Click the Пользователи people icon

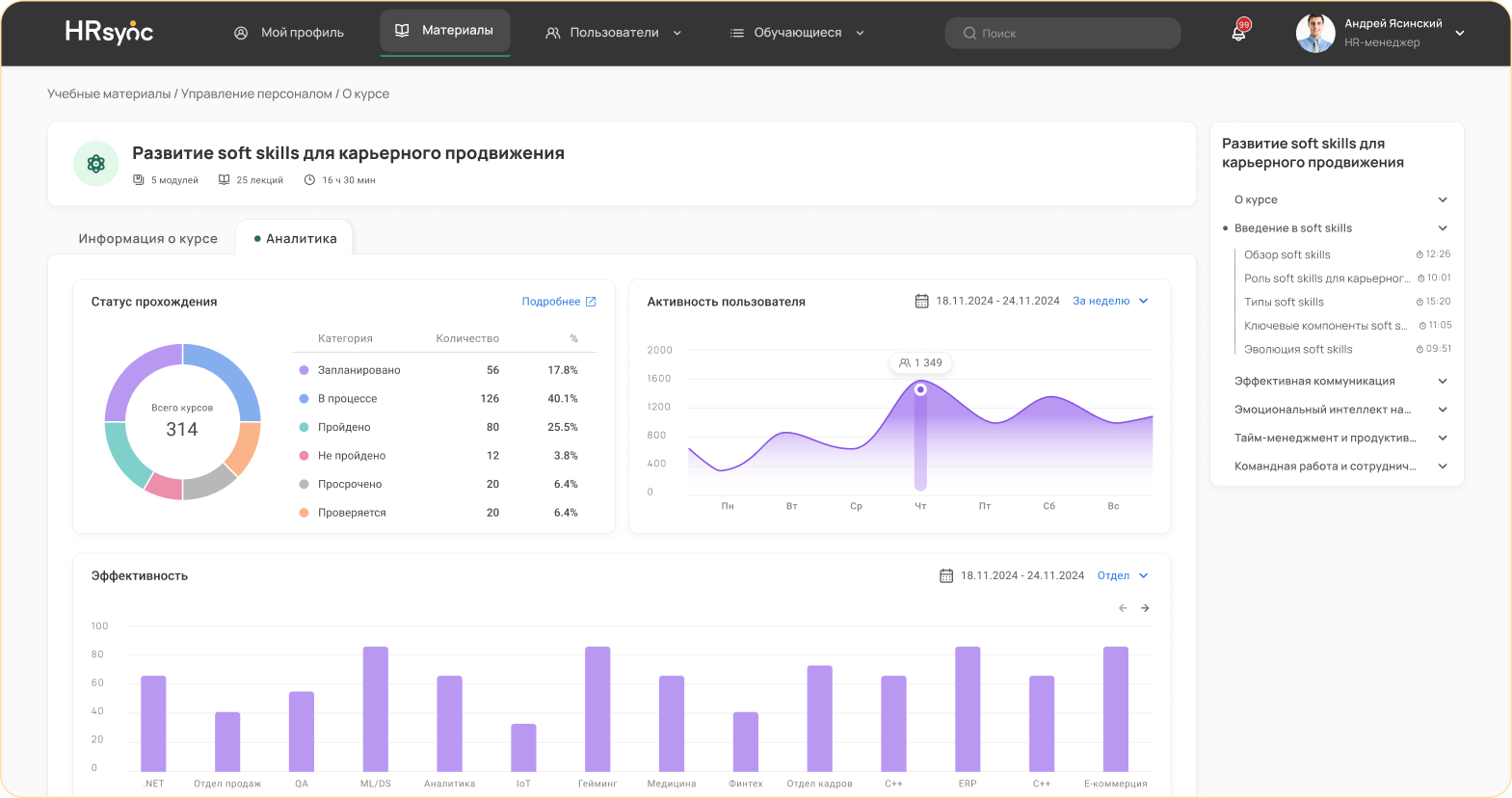pyautogui.click(x=553, y=33)
